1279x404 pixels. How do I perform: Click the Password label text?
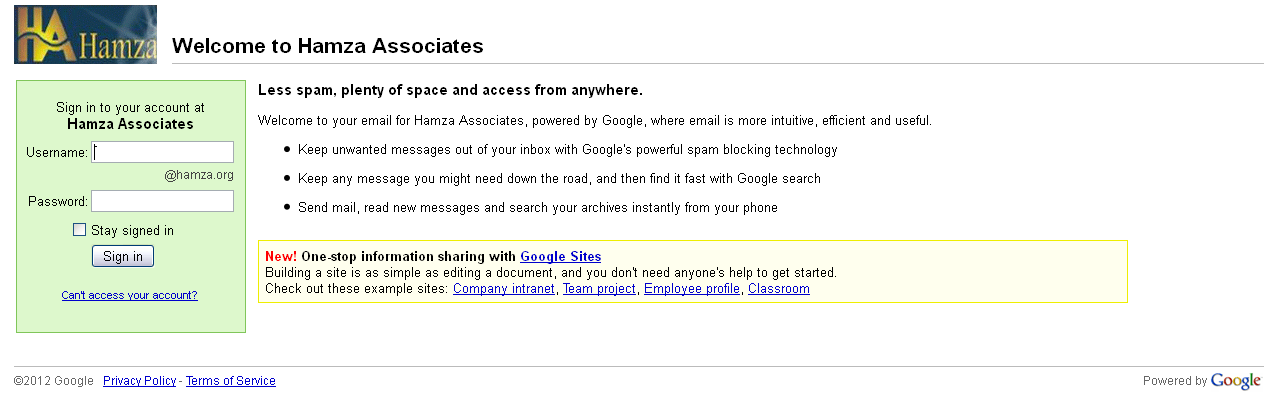point(58,201)
